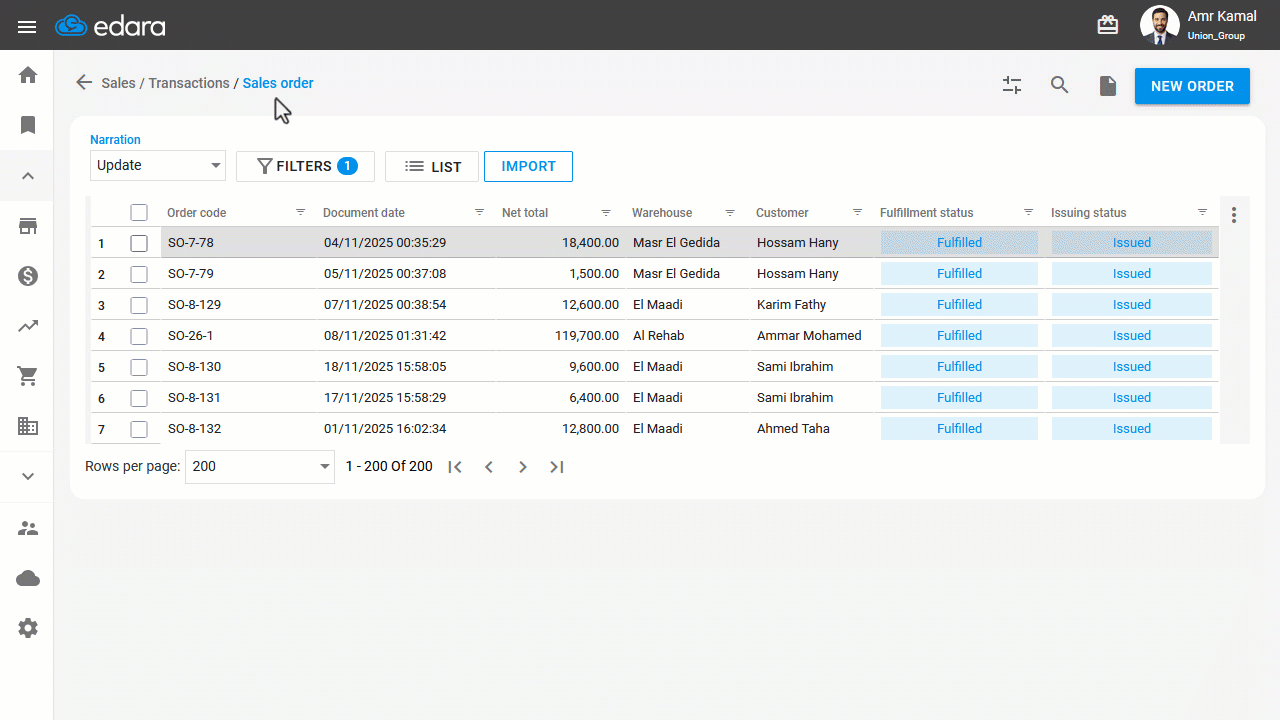Click the home icon in the sidebar

tap(28, 75)
